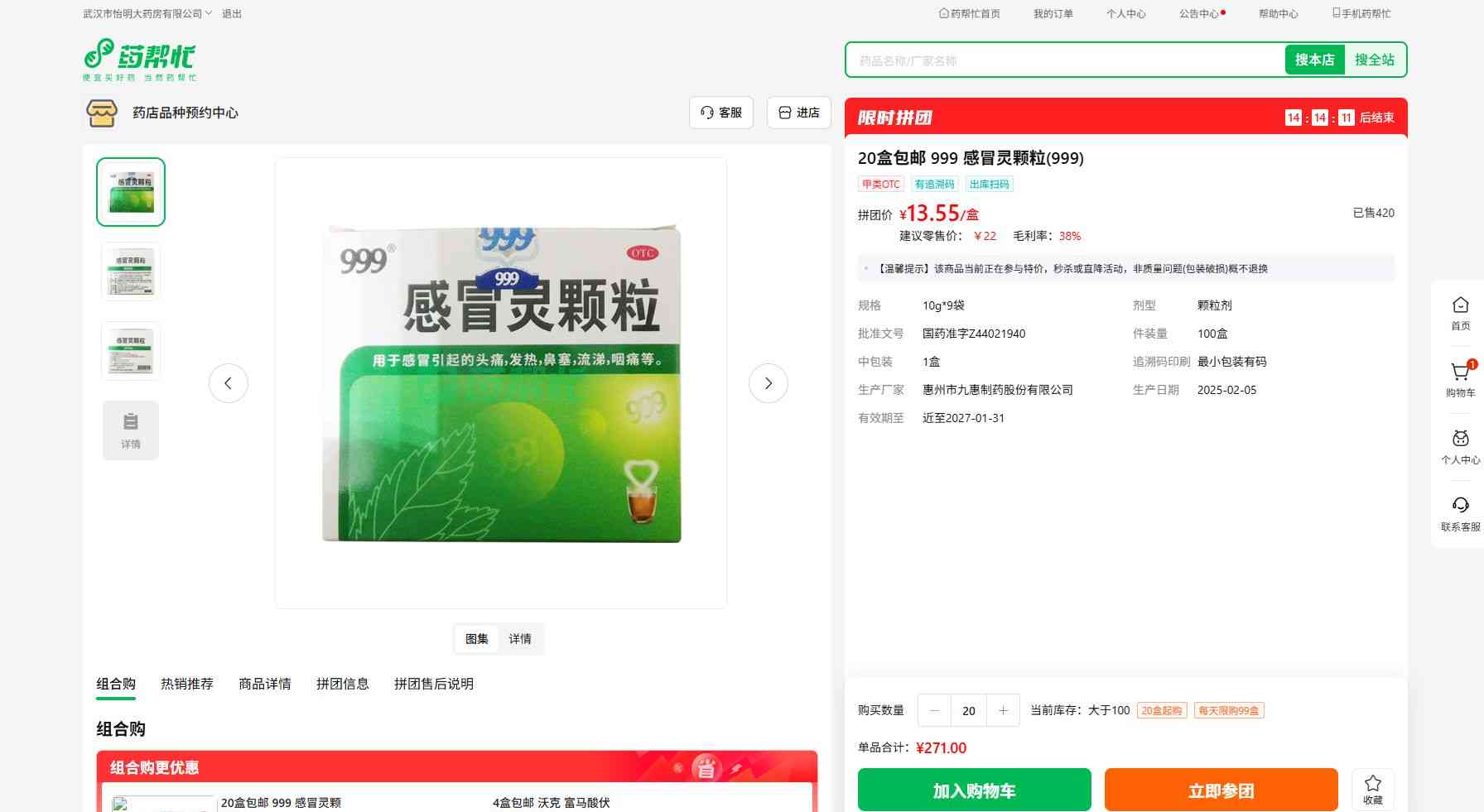Select 图集 gallery view toggle
Screen dimensions: 1484x812
477,639
